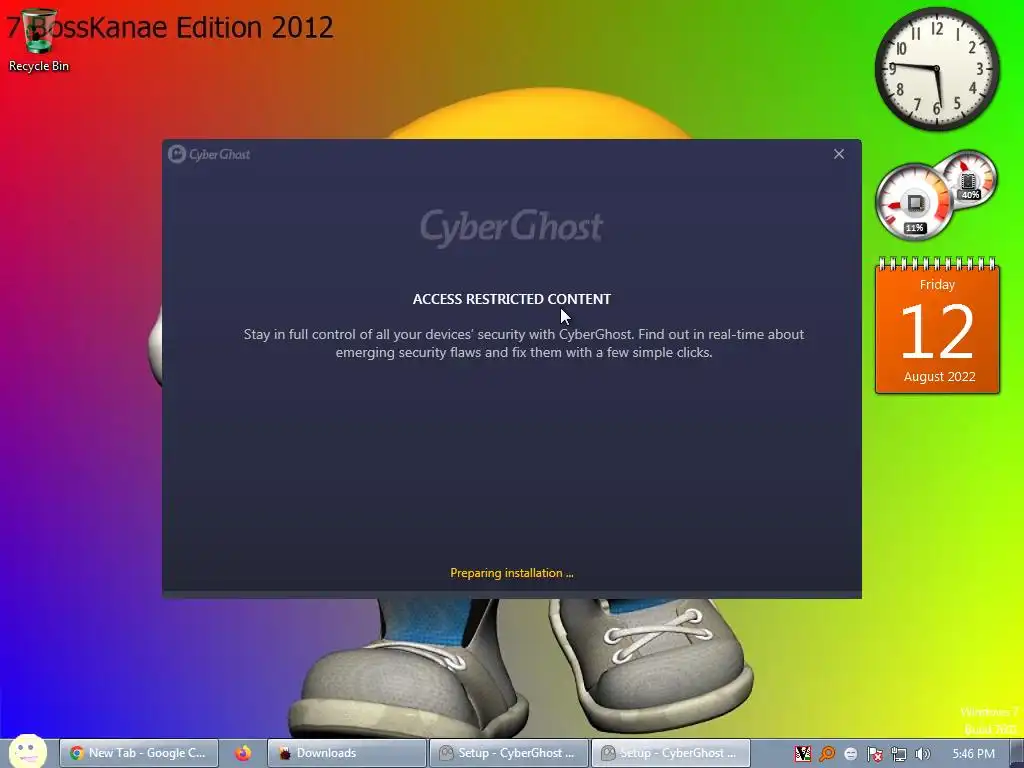1024x768 pixels.
Task: Click the 'ACCESS RESTRICTED CONTENT' heading
Action: coord(511,299)
